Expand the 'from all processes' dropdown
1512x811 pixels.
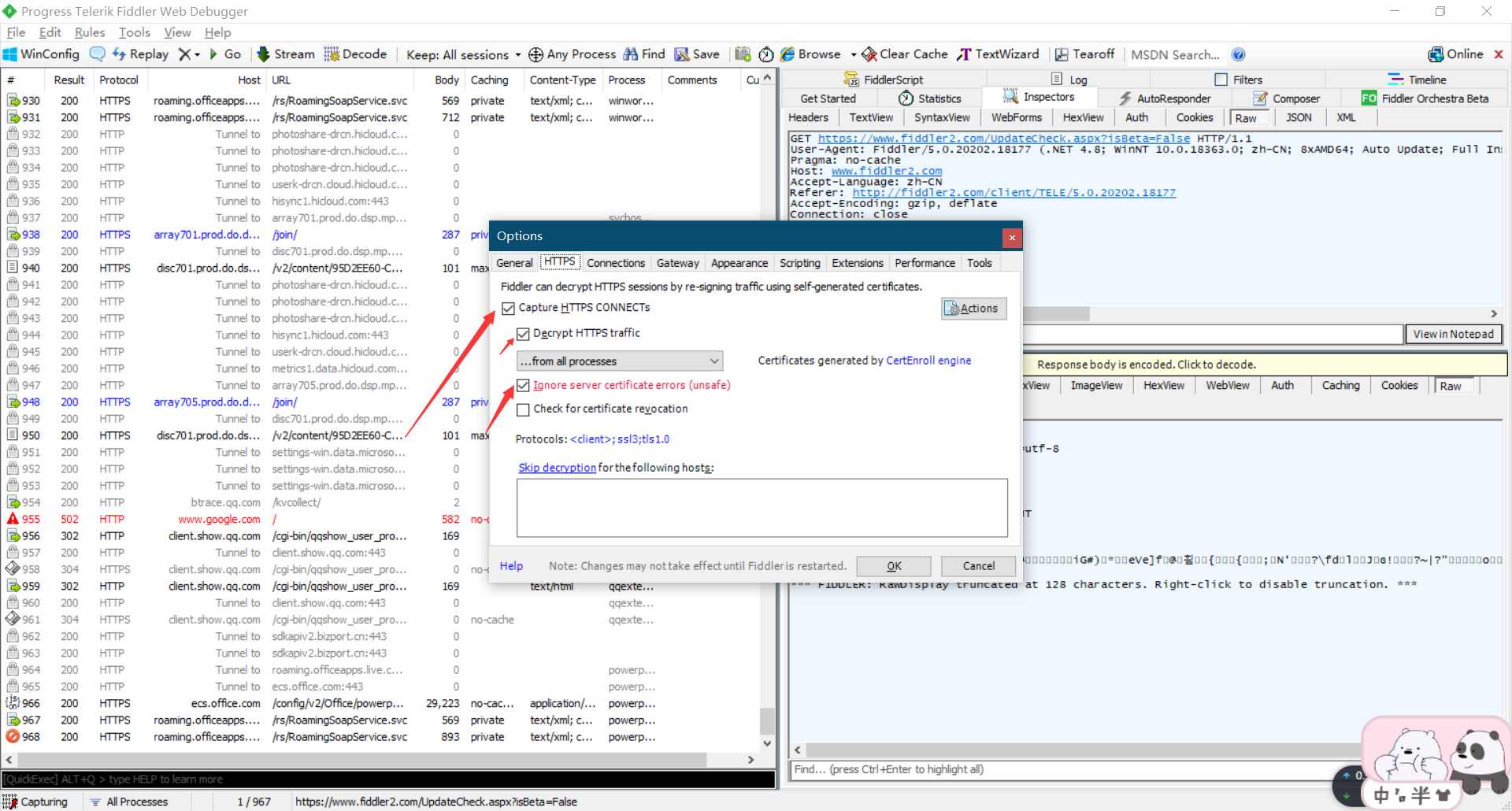point(713,361)
